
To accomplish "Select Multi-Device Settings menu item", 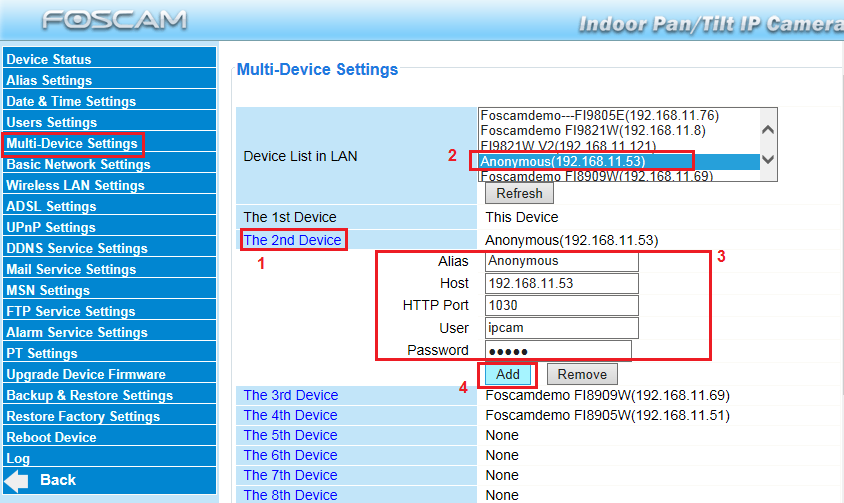I will point(109,143).
